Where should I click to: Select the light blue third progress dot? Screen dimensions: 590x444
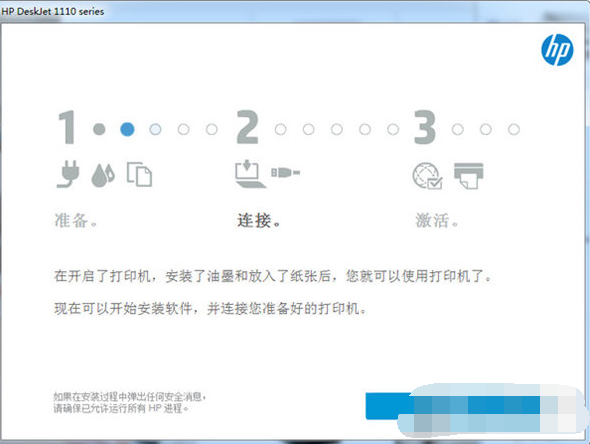tap(155, 129)
